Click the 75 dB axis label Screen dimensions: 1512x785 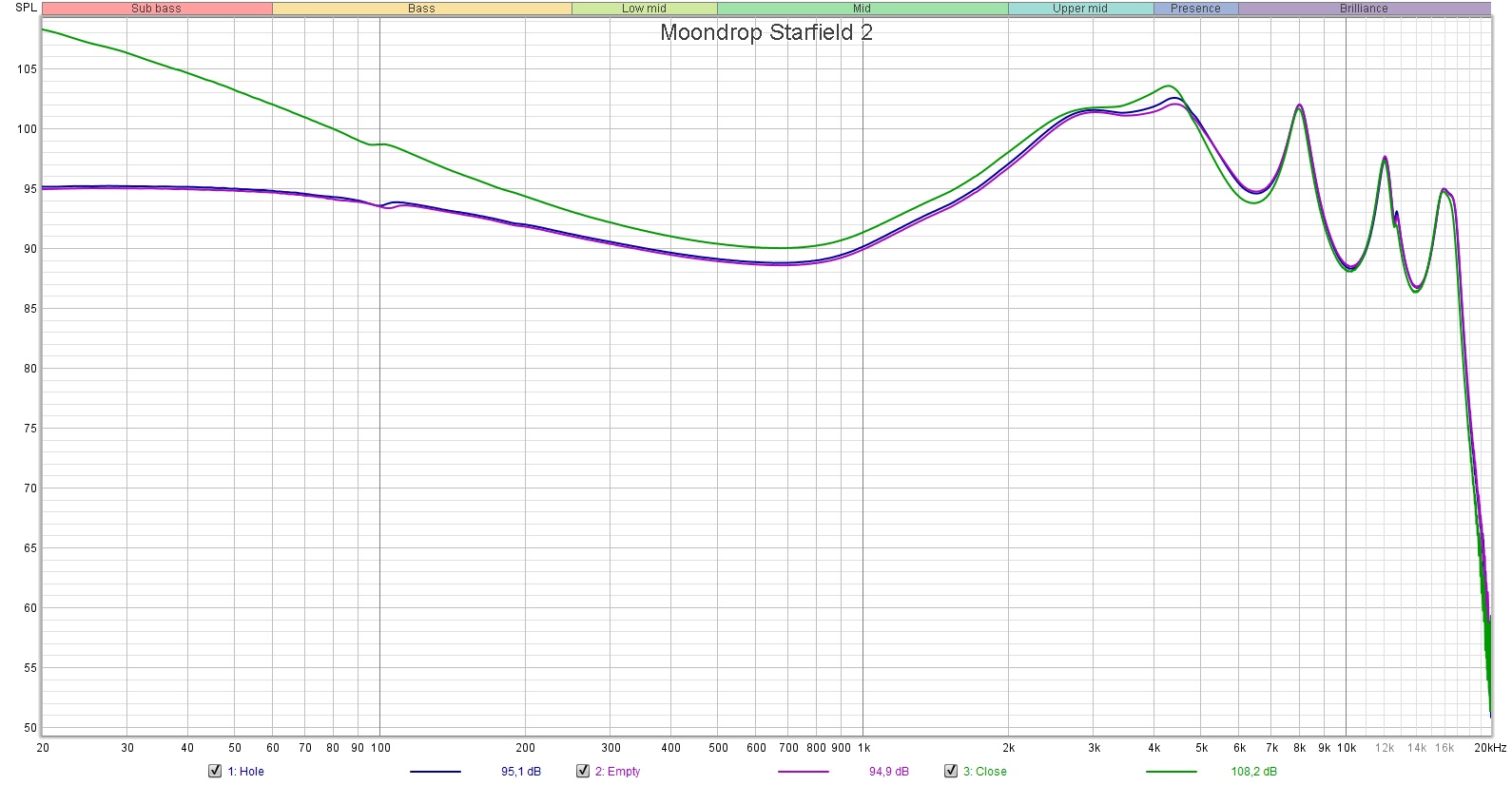click(30, 429)
